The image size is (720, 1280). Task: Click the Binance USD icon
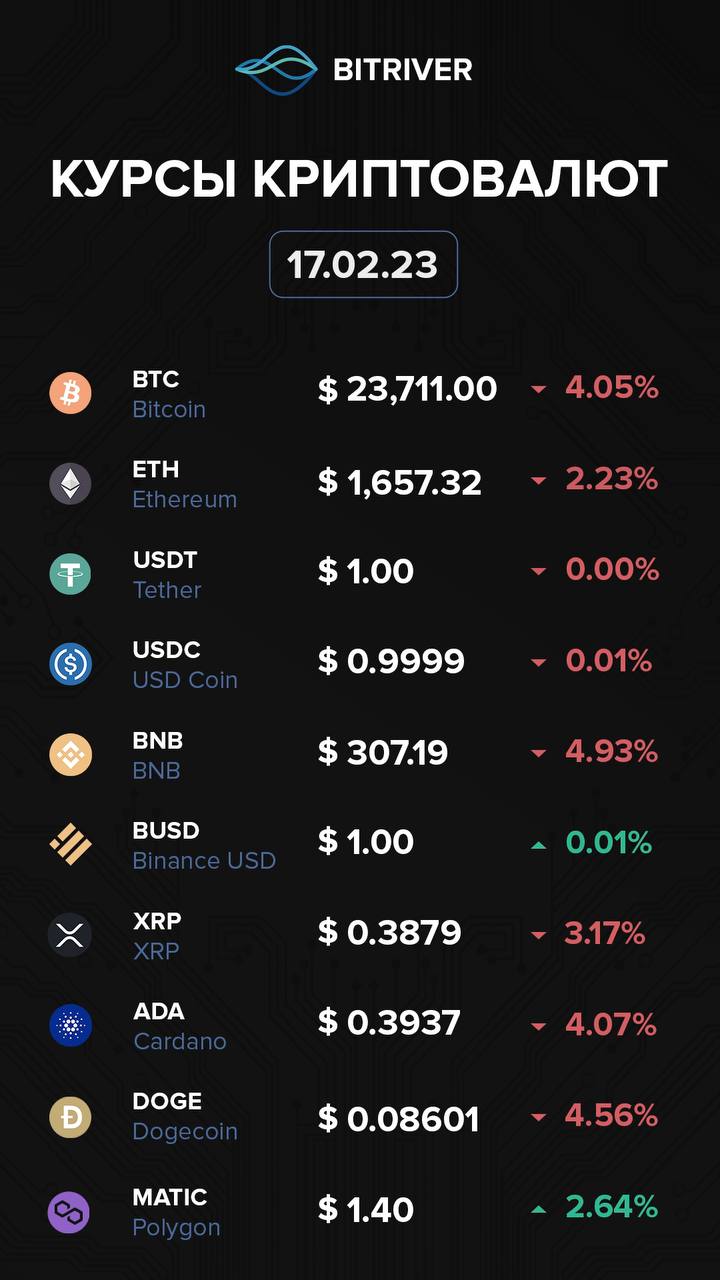pyautogui.click(x=70, y=845)
